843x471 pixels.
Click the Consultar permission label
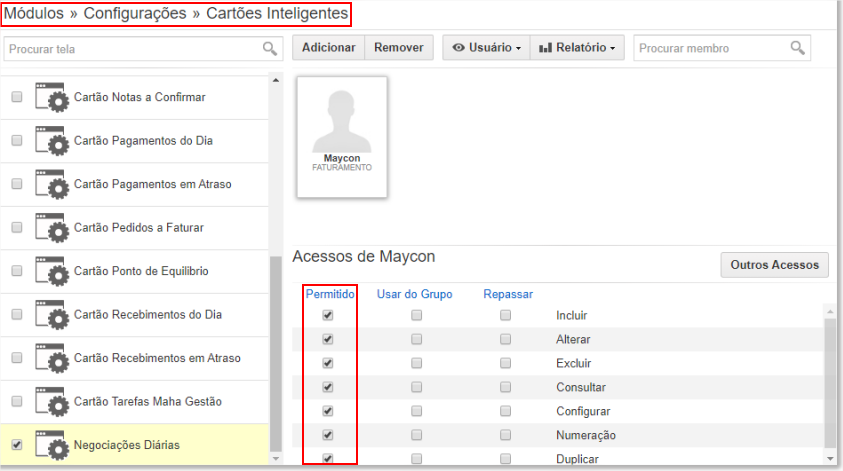(x=581, y=387)
